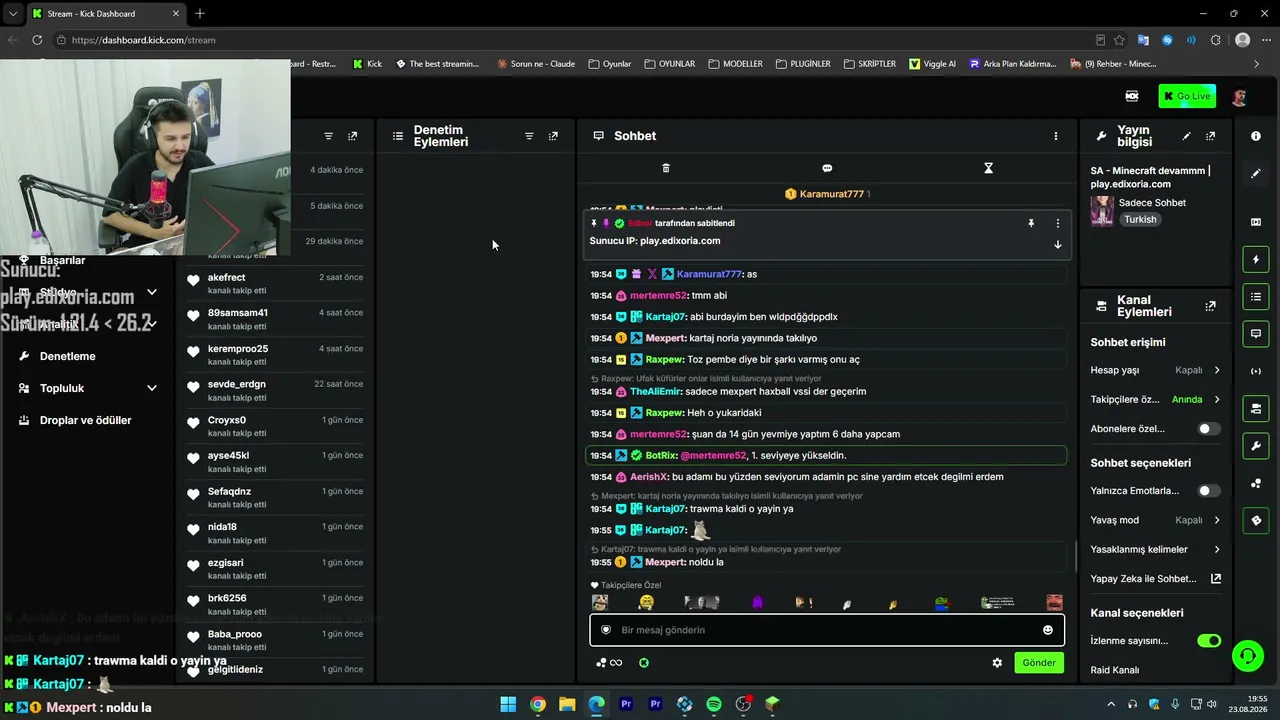
Task: Open the PLUGİNLER bookmarks folder
Action: [x=802, y=64]
